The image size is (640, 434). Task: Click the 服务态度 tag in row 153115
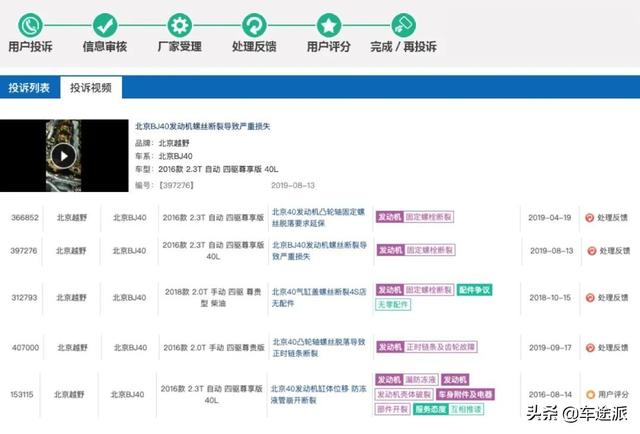coord(431,409)
